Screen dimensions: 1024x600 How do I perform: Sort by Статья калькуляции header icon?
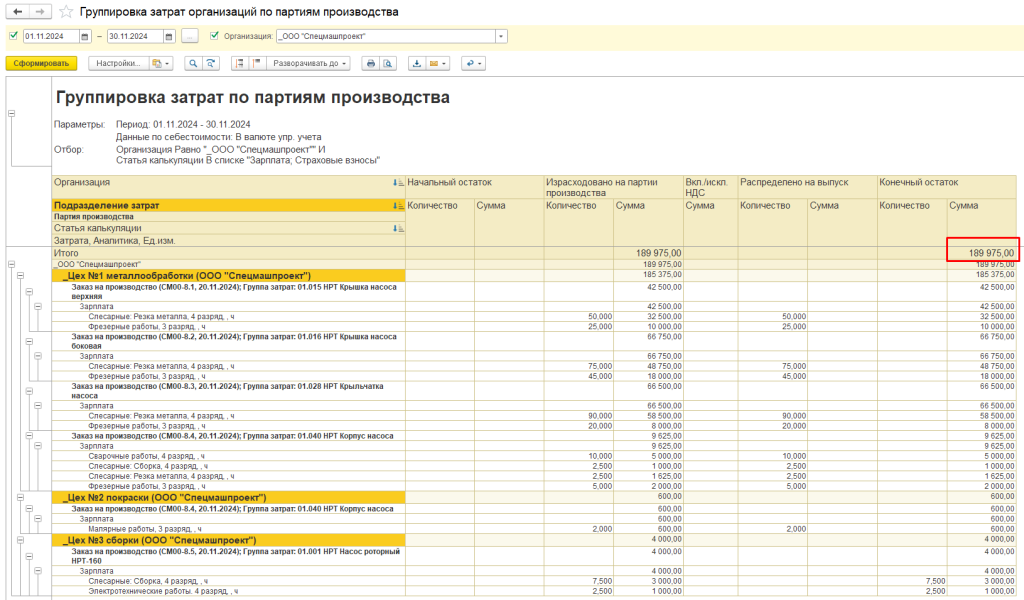398,229
